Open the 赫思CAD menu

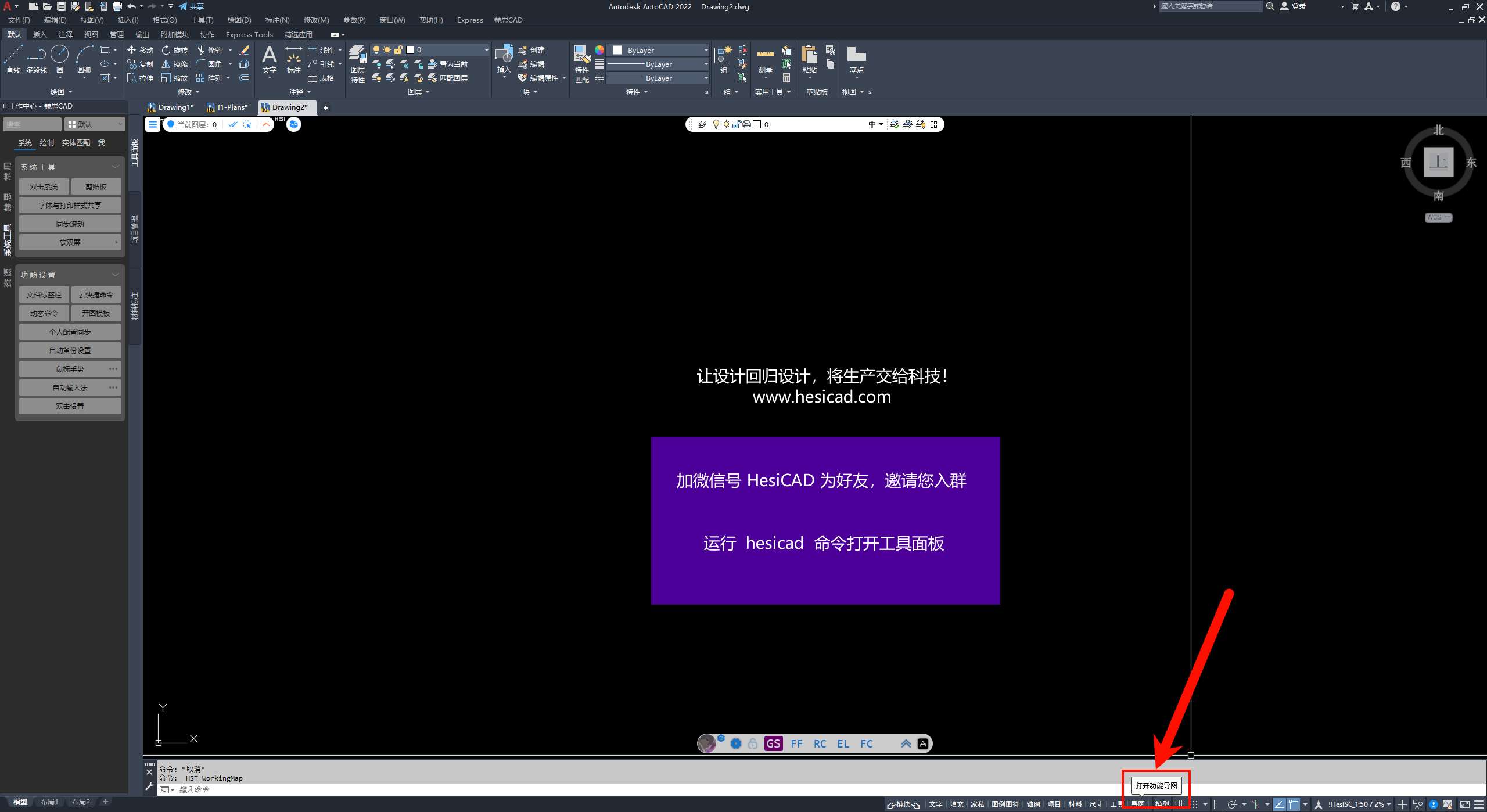pos(508,20)
